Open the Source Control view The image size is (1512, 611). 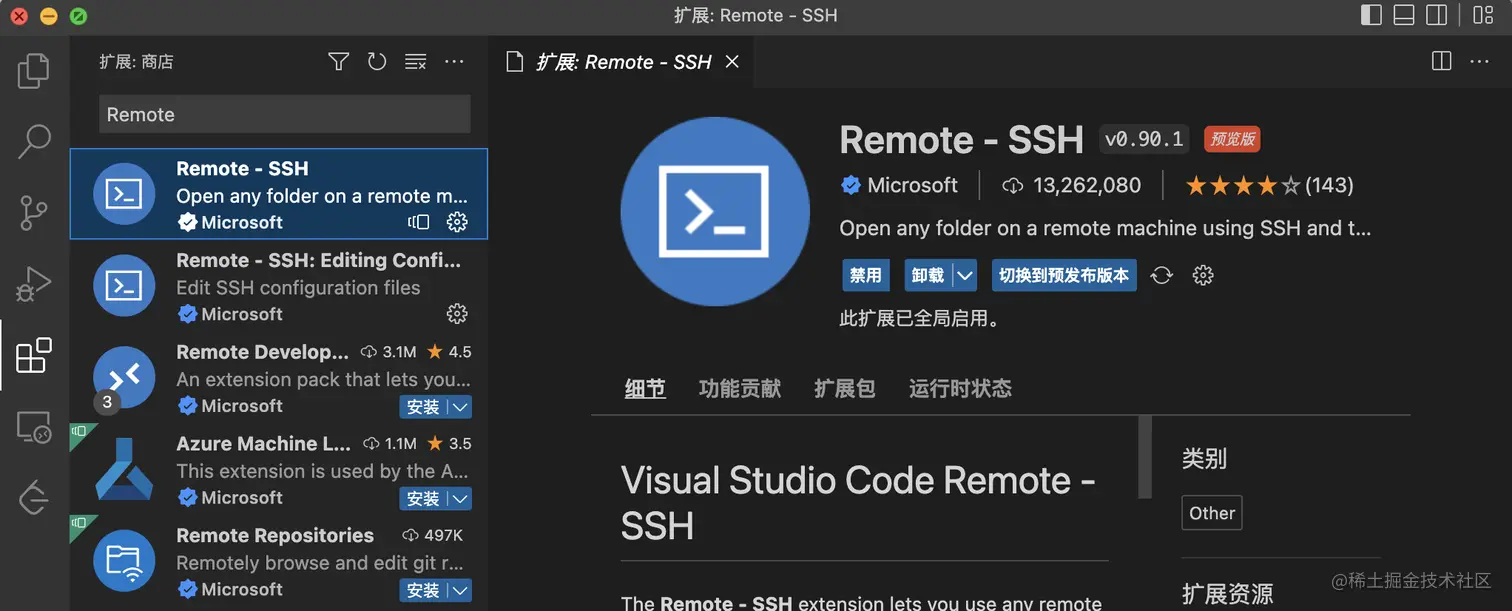pyautogui.click(x=34, y=213)
